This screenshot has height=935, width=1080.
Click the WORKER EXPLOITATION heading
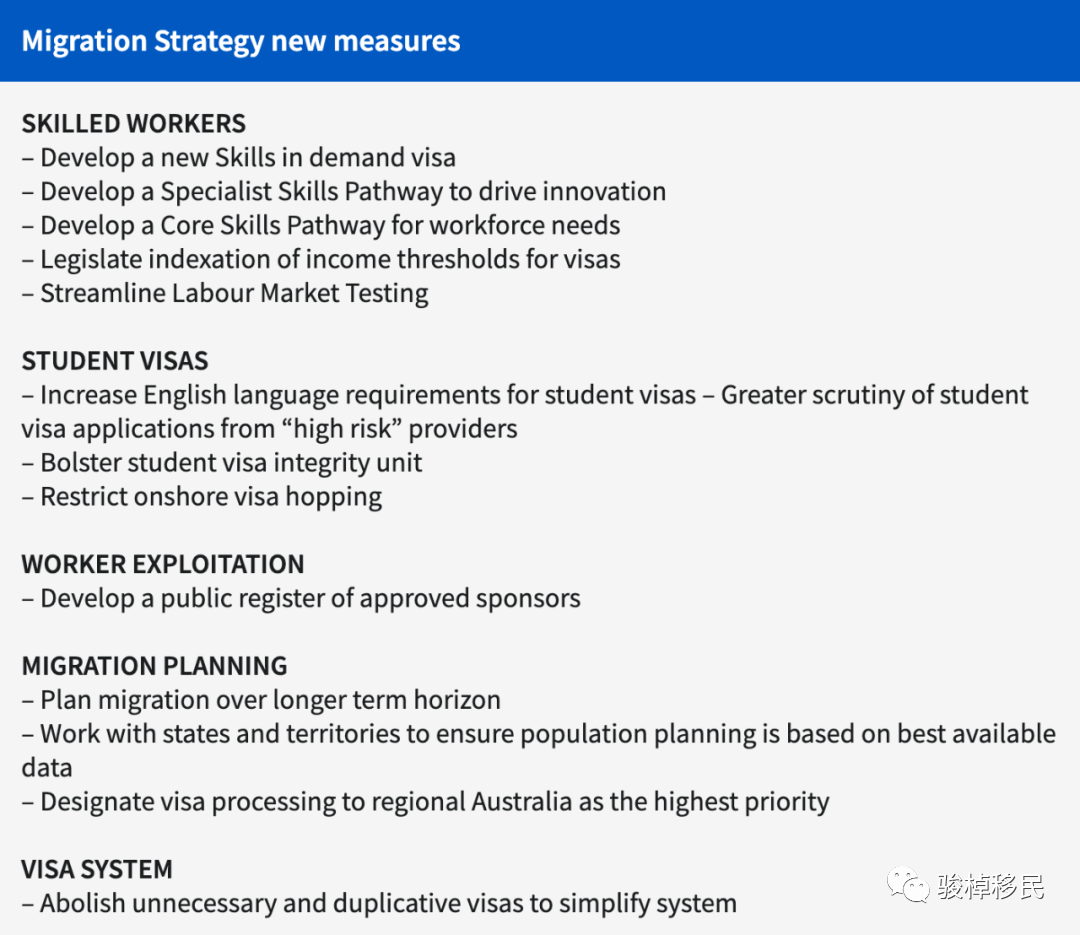tap(163, 564)
